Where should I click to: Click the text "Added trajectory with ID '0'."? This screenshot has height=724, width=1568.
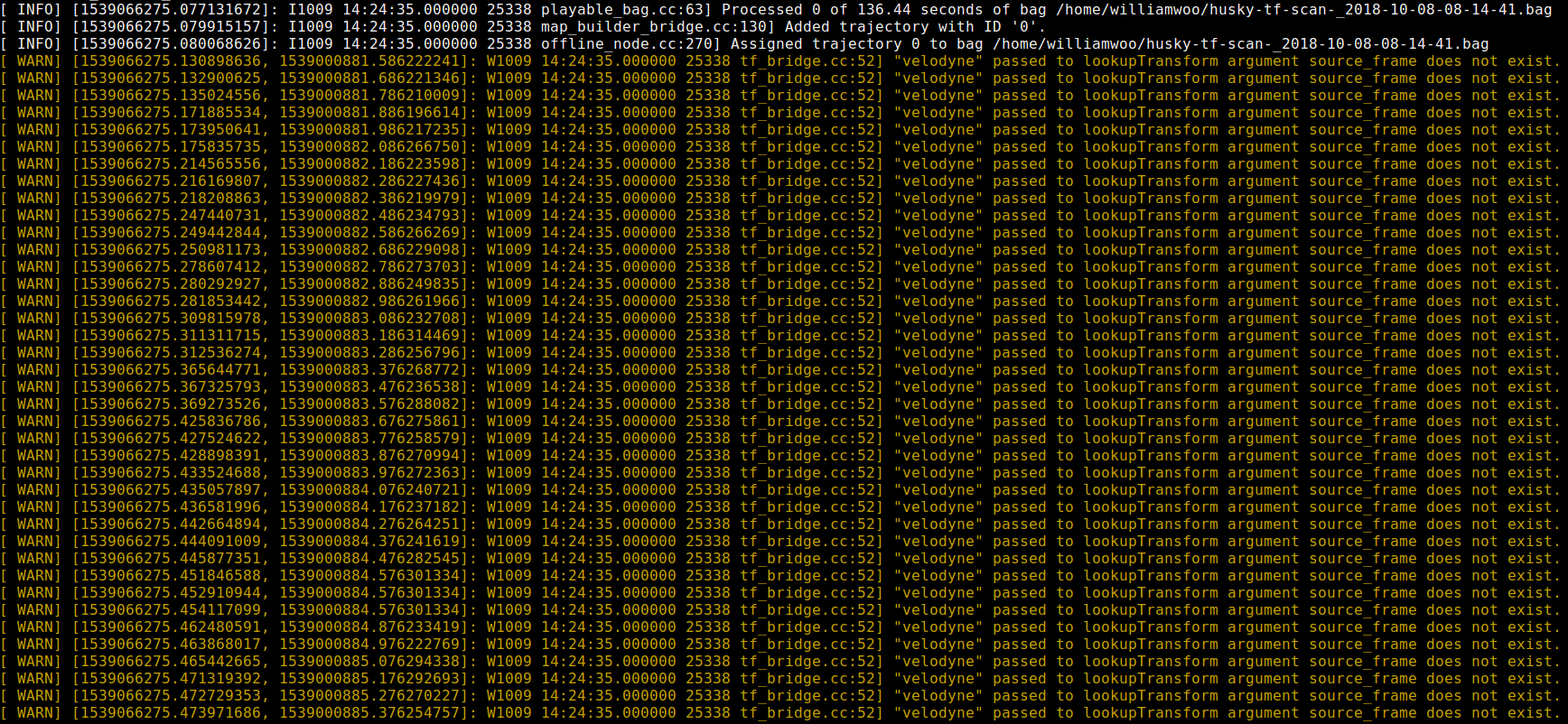click(915, 26)
